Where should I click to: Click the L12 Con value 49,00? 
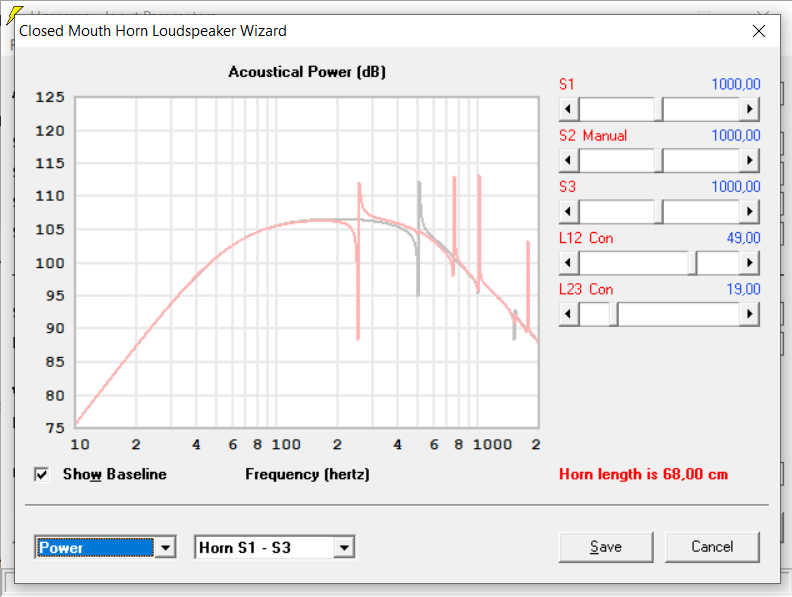click(744, 238)
